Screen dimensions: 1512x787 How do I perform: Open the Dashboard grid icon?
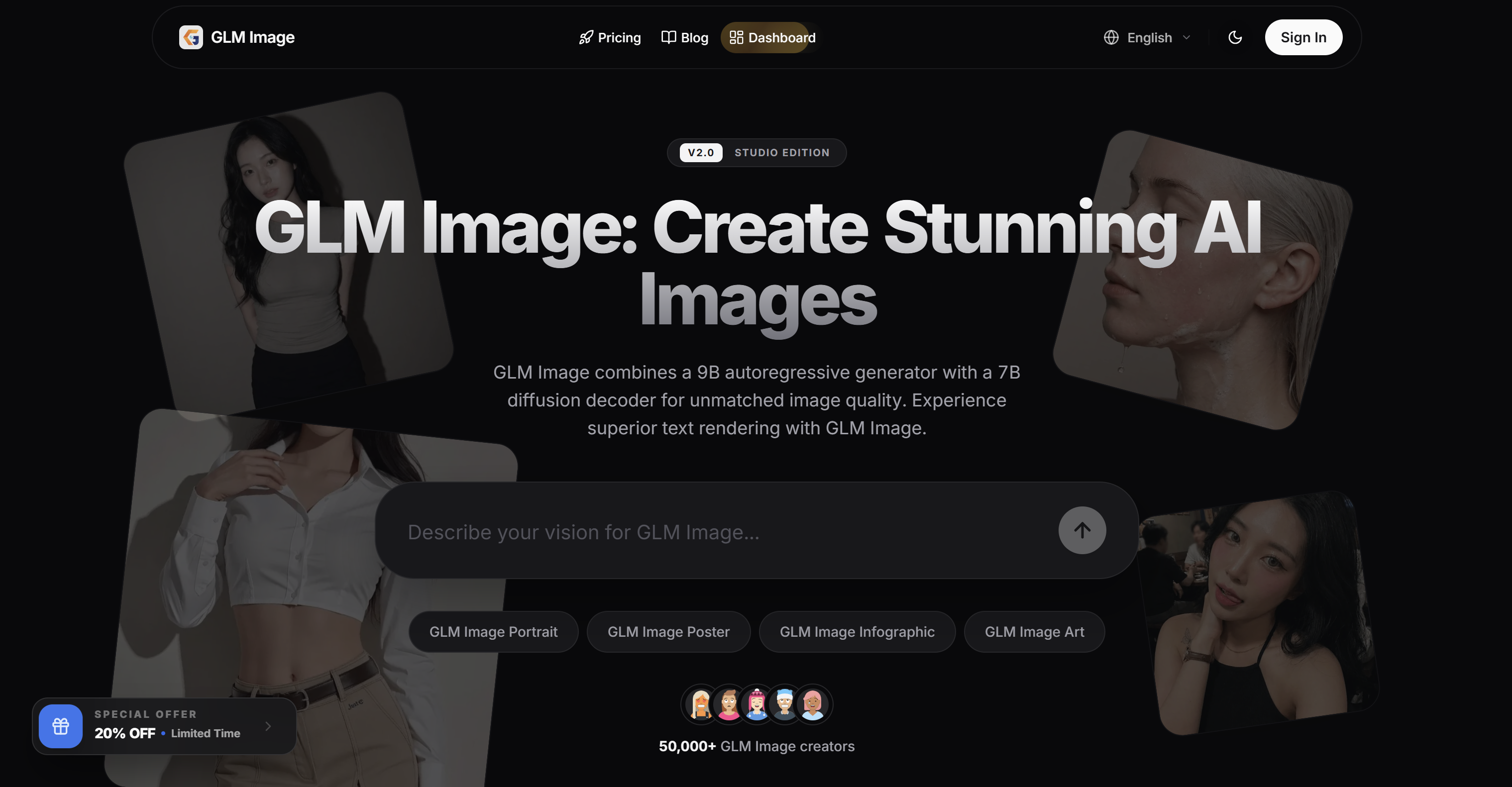(x=737, y=37)
